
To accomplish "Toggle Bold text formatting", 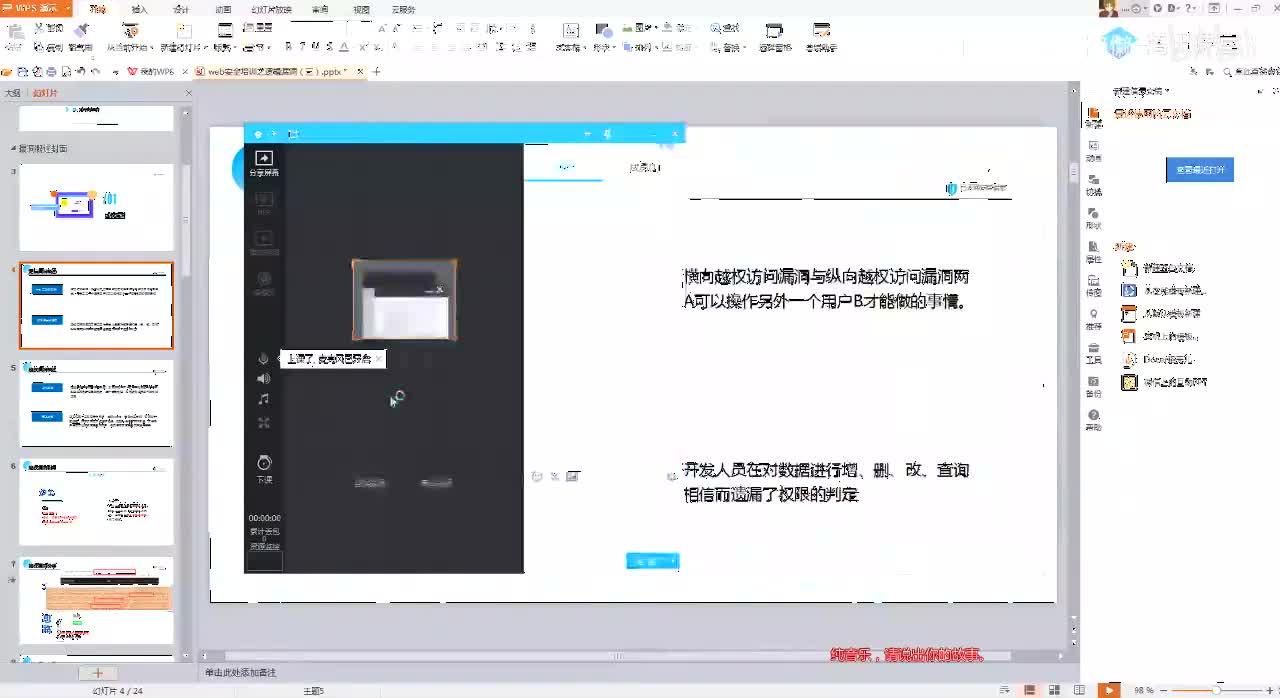I will coord(288,47).
